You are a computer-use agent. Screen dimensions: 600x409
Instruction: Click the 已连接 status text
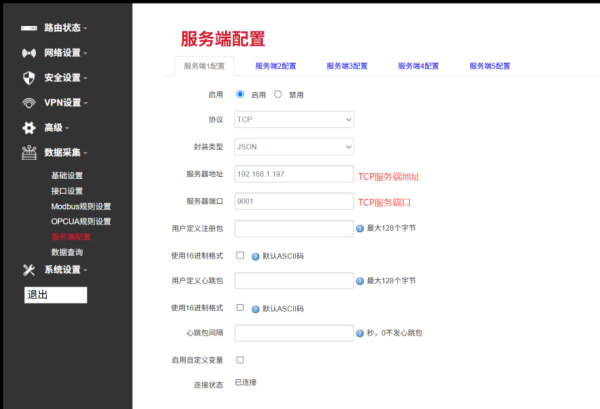coord(246,382)
